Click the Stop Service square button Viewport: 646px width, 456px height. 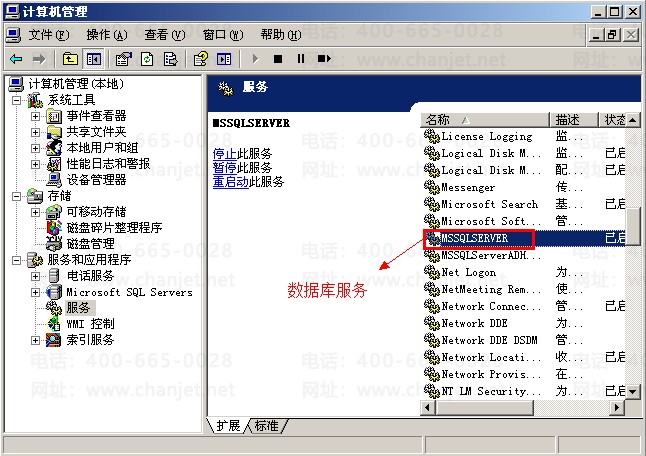(278, 59)
